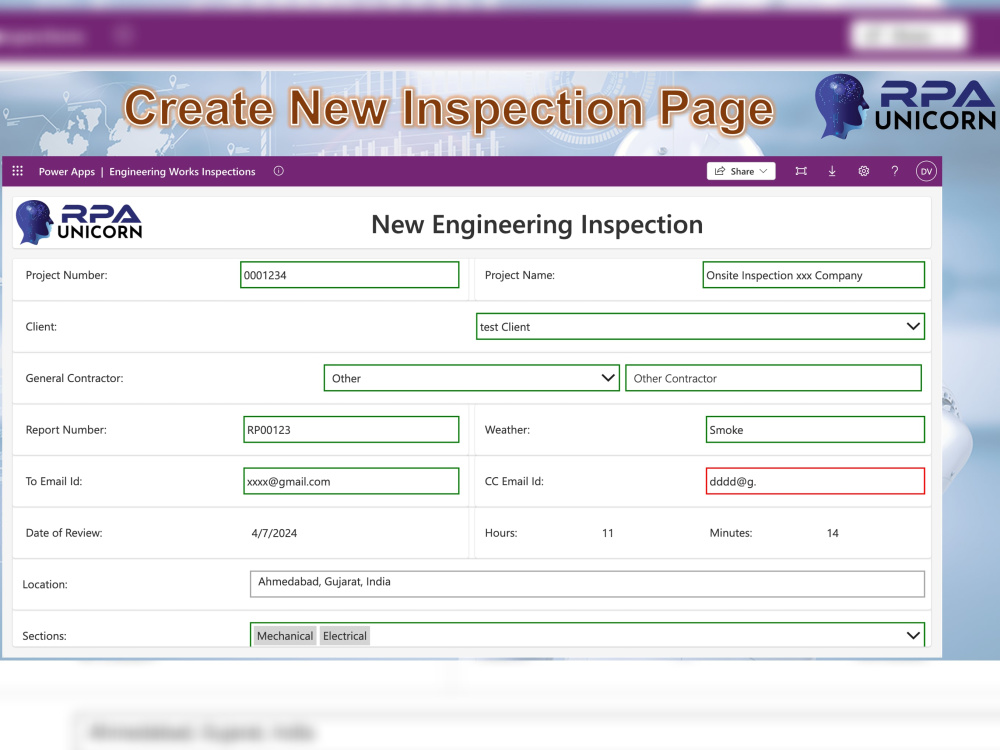Screen dimensions: 1000x750
Task: Edit the Report Number field
Action: [x=351, y=430]
